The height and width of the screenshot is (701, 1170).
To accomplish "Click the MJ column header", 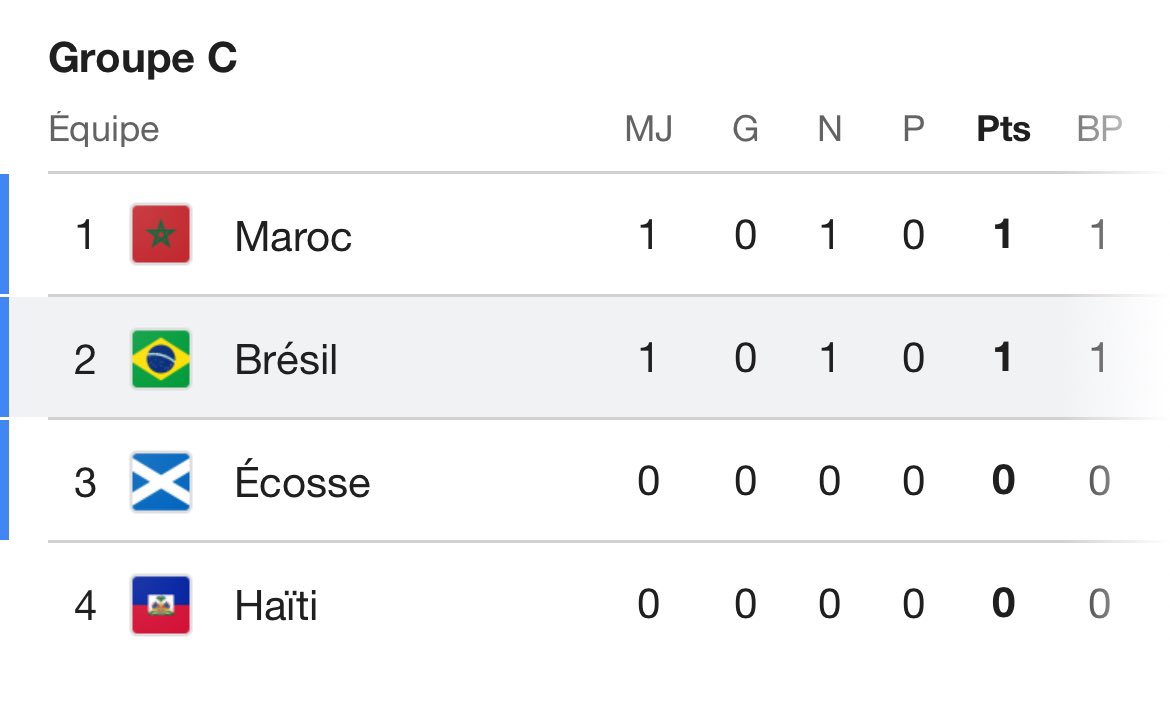I will click(x=648, y=129).
